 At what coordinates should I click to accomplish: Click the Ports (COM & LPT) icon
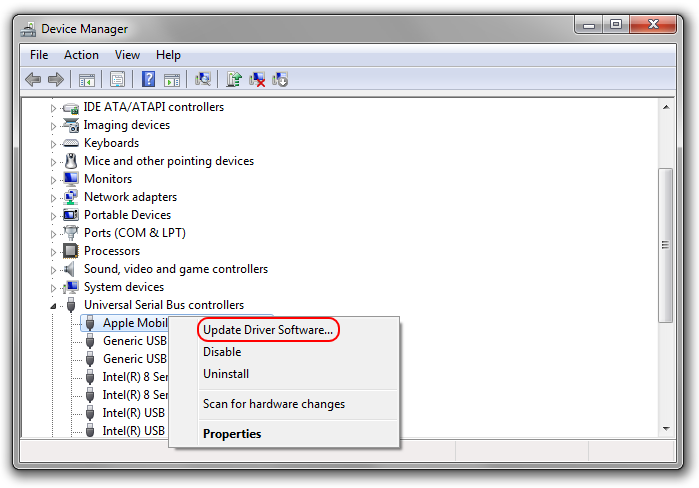(70, 233)
